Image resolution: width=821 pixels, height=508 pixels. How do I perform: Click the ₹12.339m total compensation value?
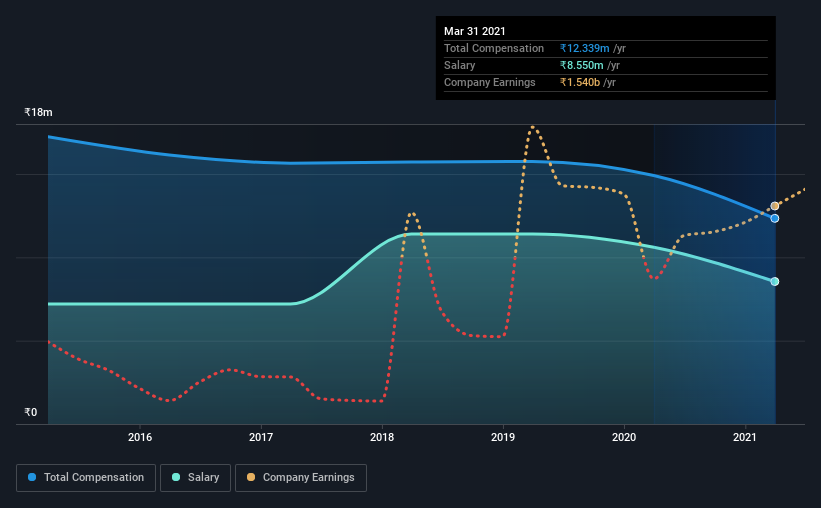584,49
